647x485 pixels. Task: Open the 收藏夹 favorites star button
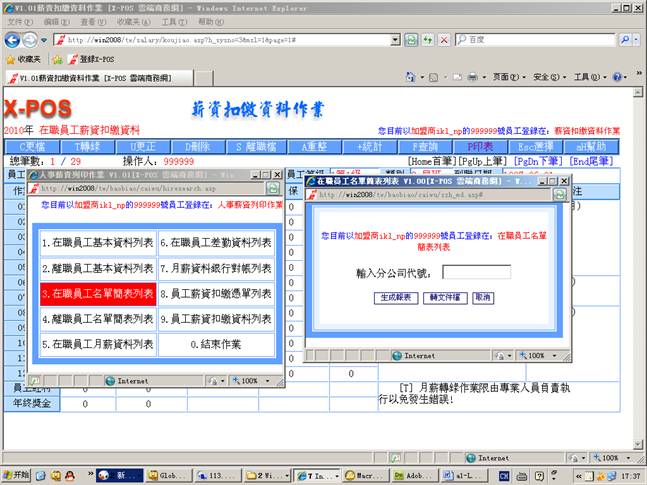point(29,59)
